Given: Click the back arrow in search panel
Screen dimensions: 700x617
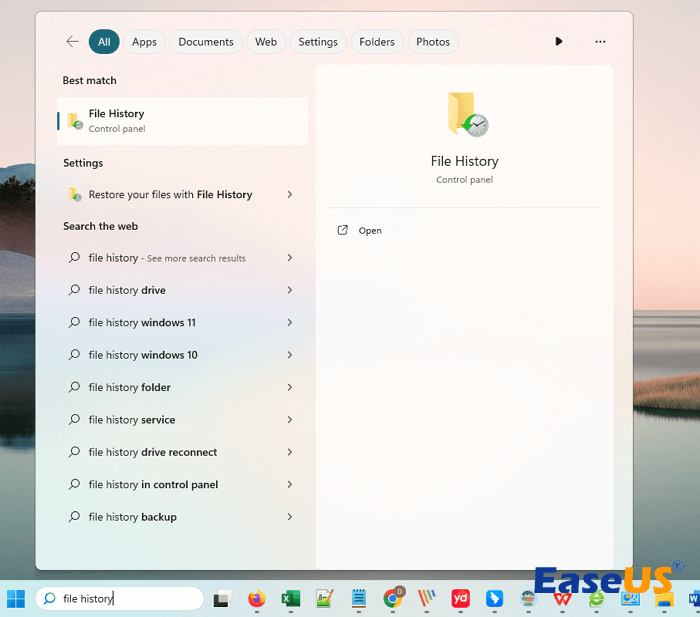Looking at the screenshot, I should pyautogui.click(x=72, y=42).
